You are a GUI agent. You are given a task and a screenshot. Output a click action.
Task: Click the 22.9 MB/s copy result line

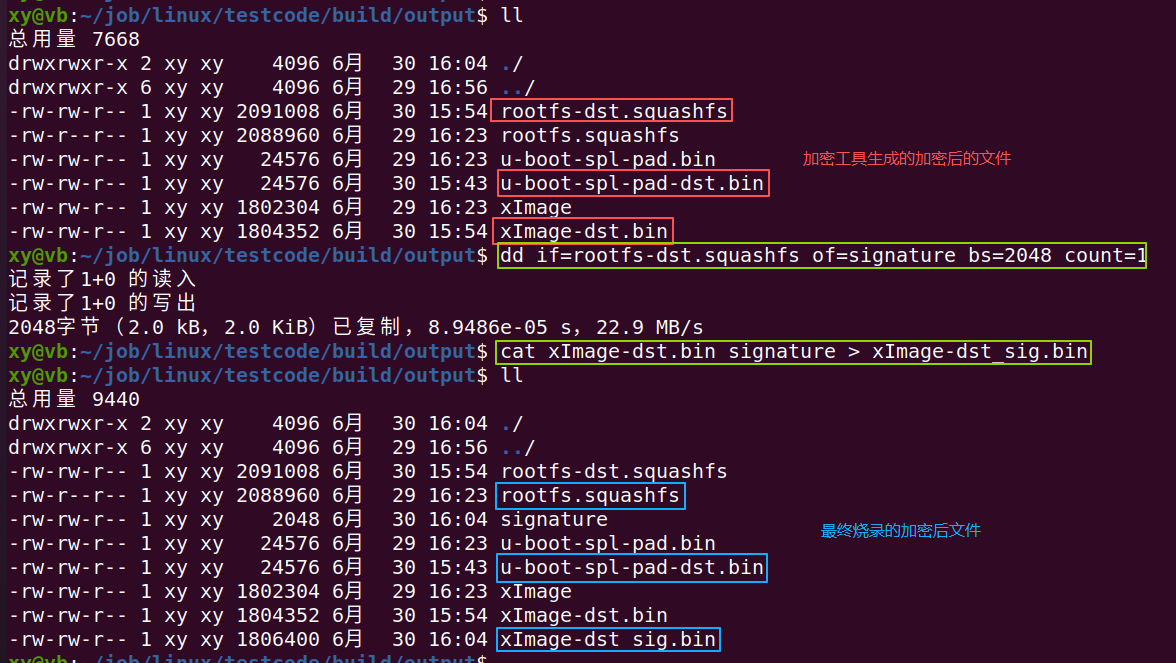[356, 327]
